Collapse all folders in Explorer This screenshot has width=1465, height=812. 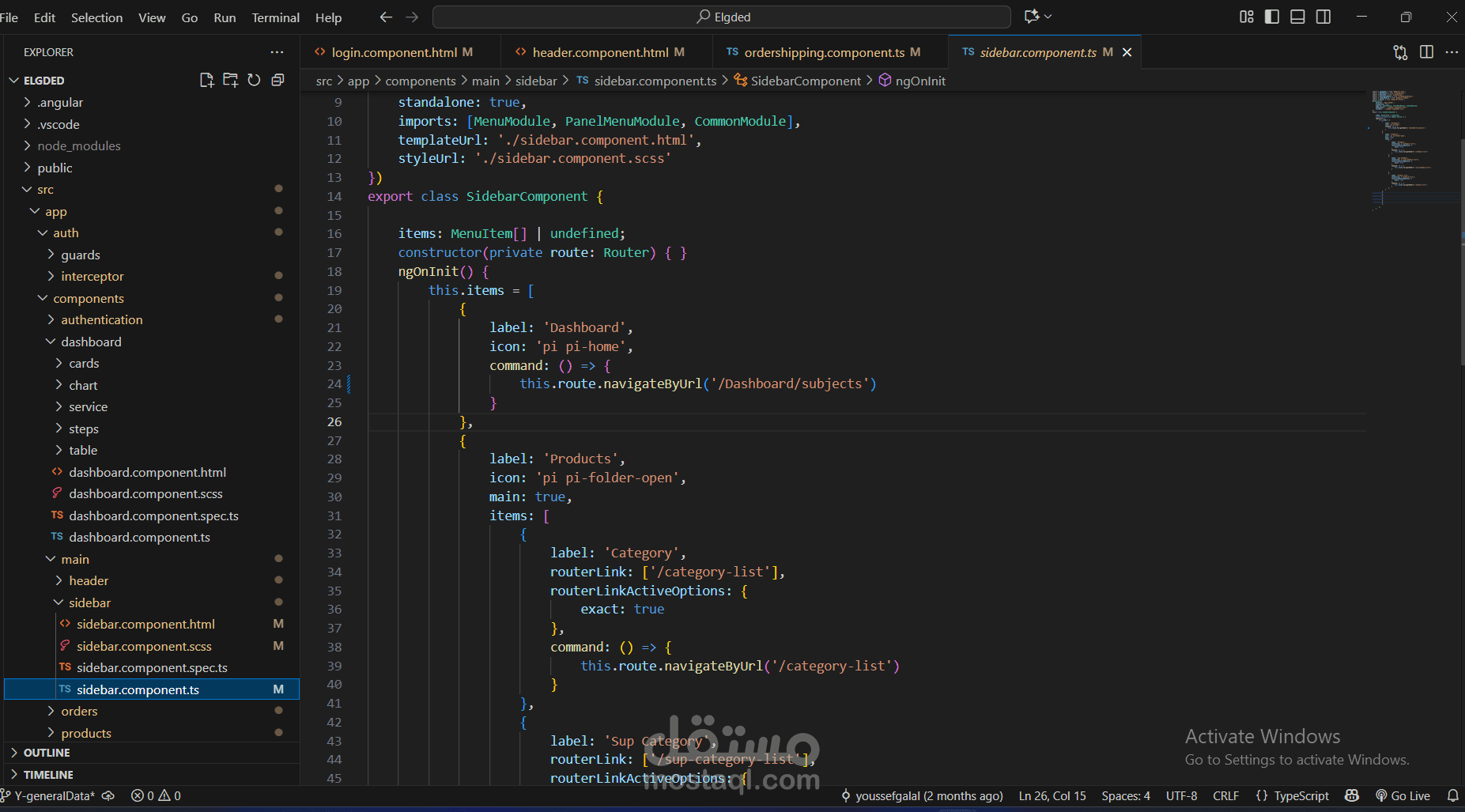point(278,80)
